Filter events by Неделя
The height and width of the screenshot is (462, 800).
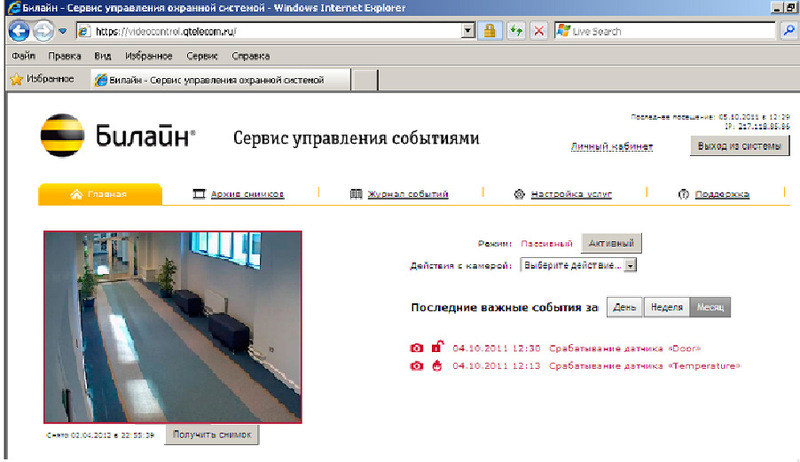click(667, 307)
